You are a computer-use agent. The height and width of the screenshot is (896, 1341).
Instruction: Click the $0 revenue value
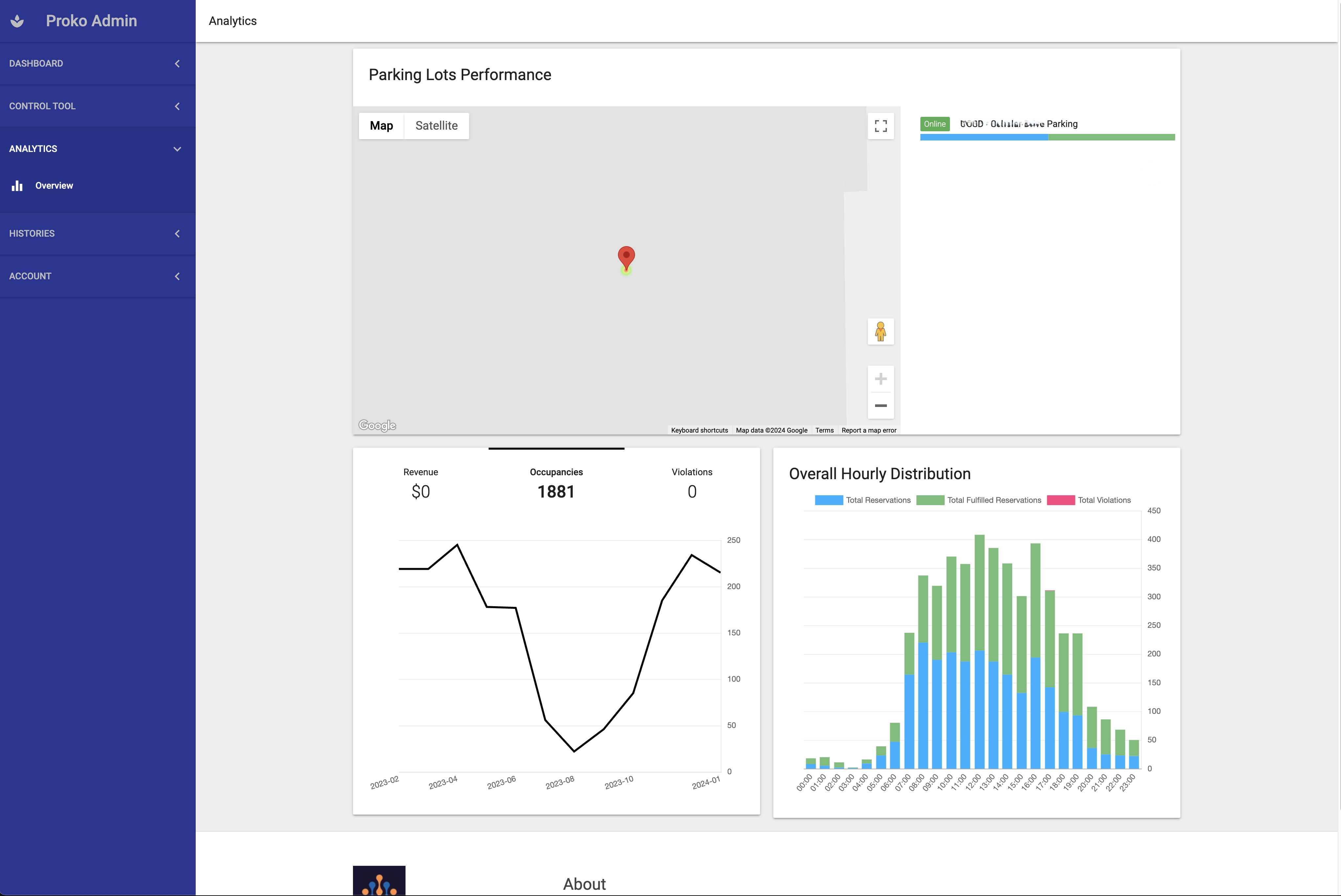(421, 492)
